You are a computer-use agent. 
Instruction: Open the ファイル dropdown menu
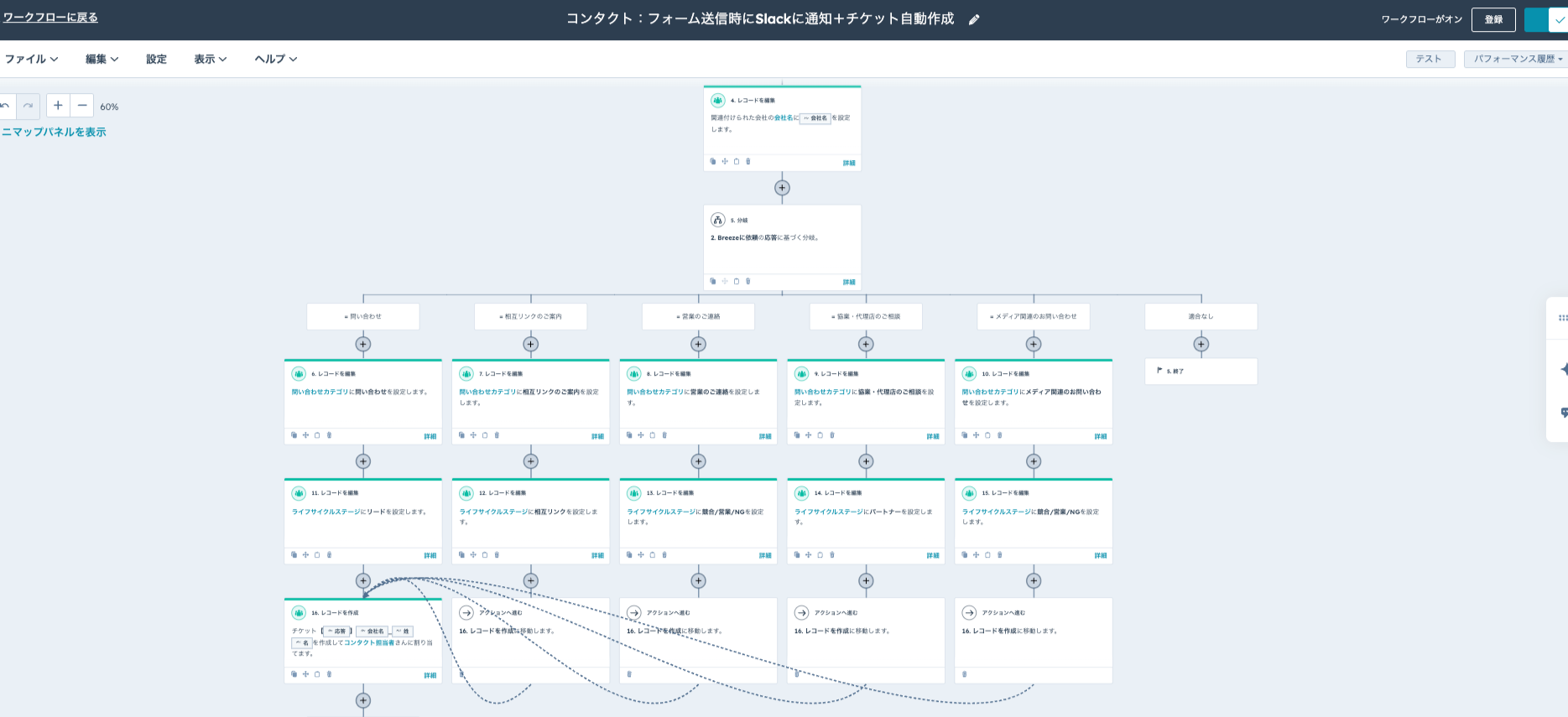(x=31, y=59)
